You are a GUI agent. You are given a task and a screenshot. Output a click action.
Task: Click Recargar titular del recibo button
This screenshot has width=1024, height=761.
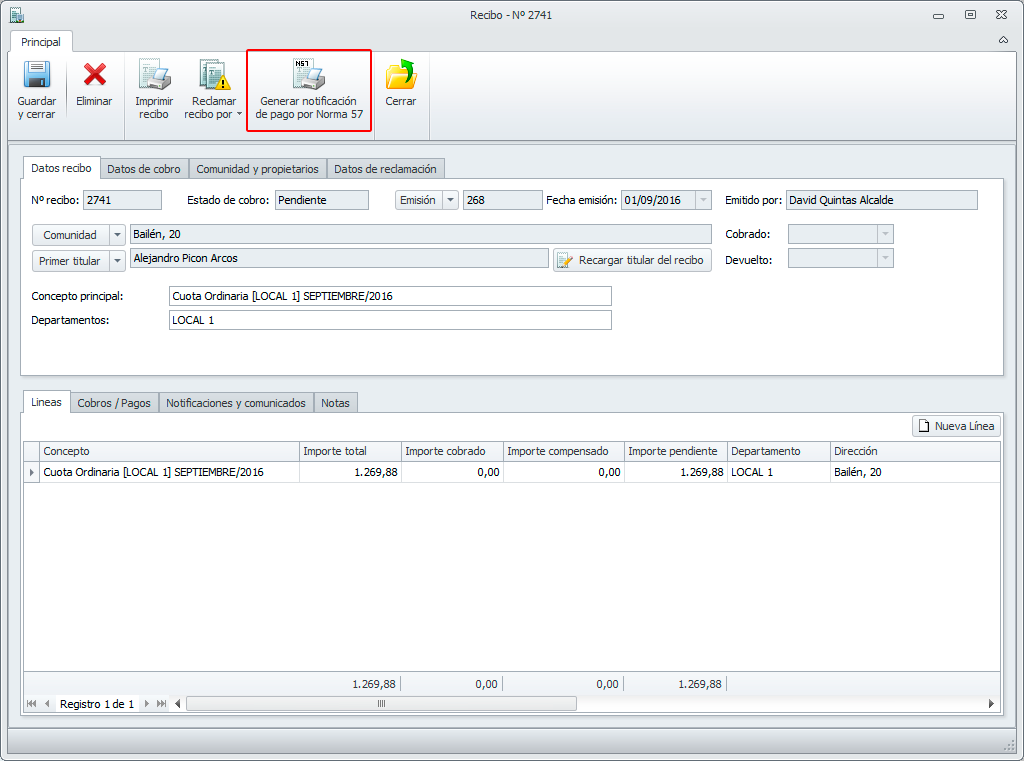[x=632, y=260]
